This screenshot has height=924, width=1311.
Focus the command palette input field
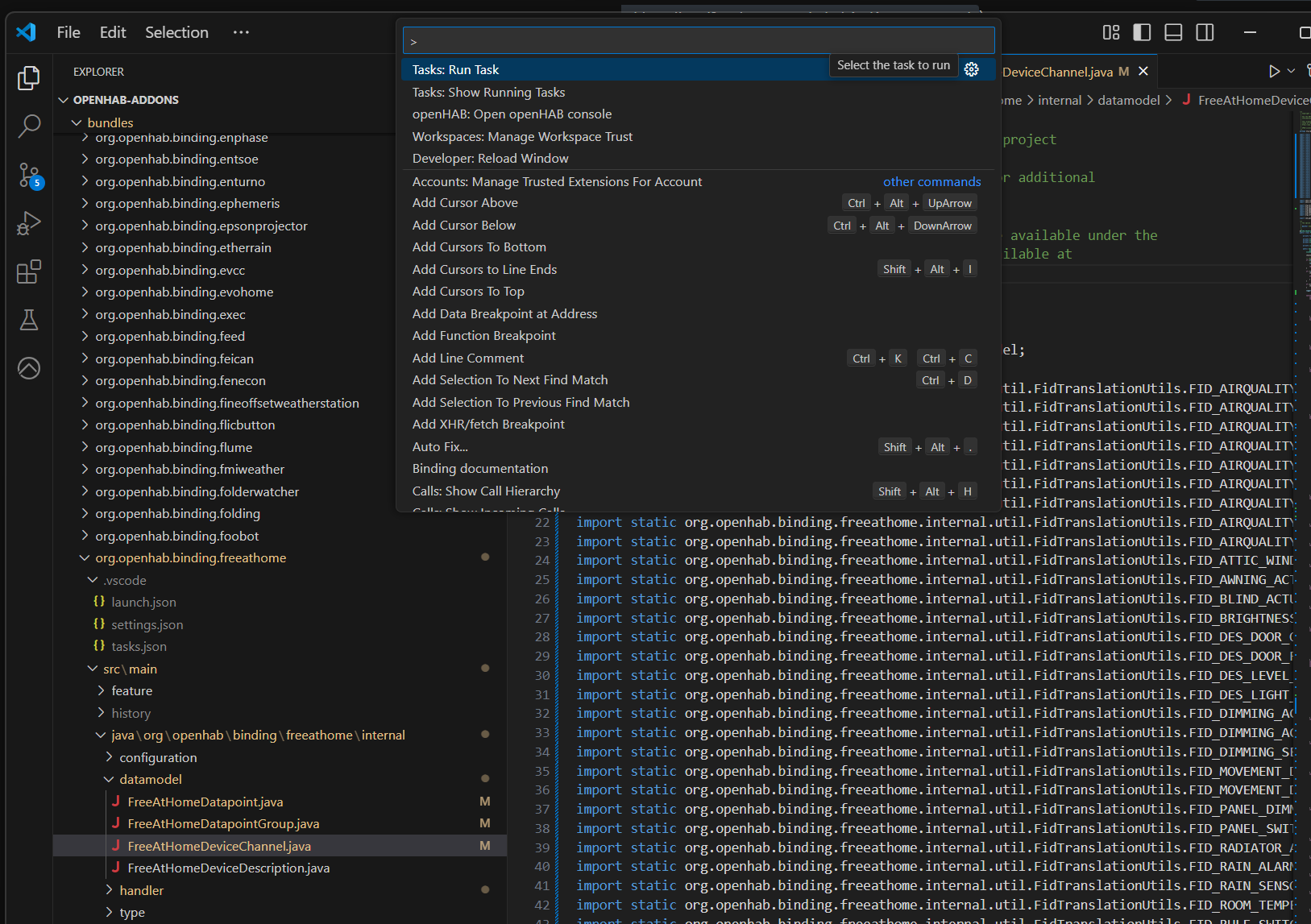[699, 40]
